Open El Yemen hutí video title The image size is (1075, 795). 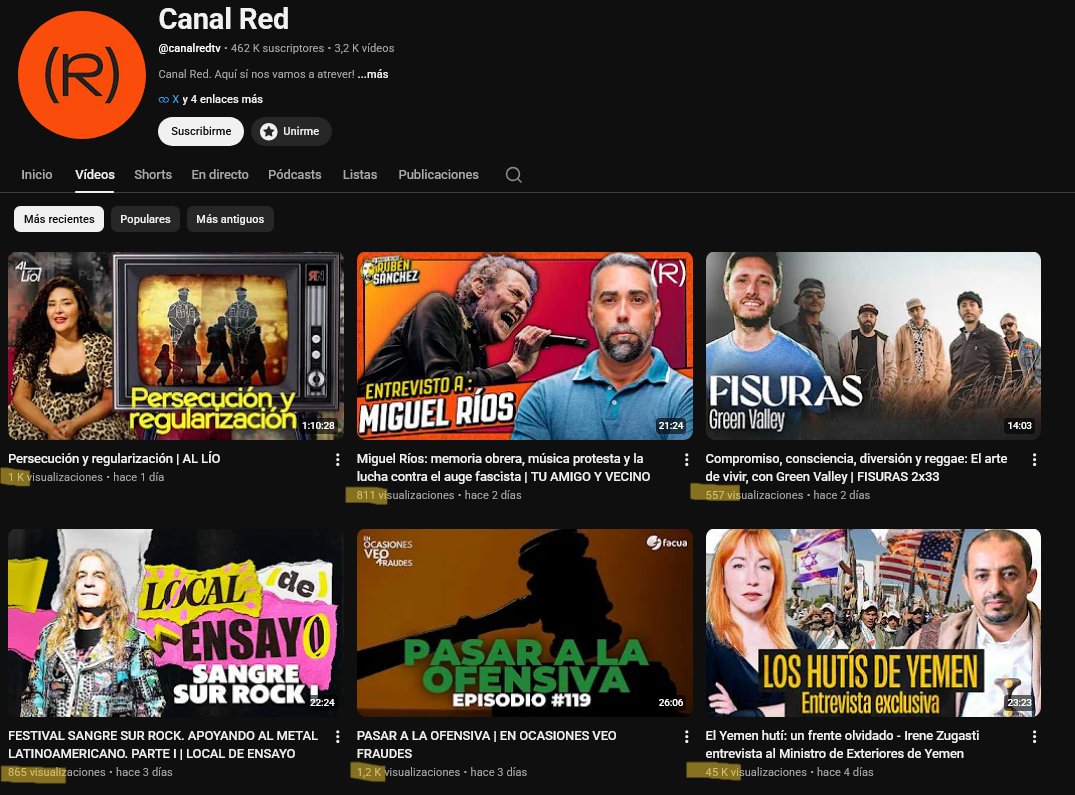coord(842,744)
